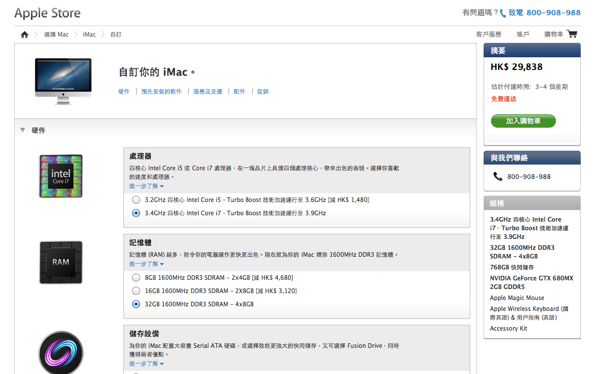
Task: Click the phone icon in contact panel
Action: pyautogui.click(x=497, y=176)
